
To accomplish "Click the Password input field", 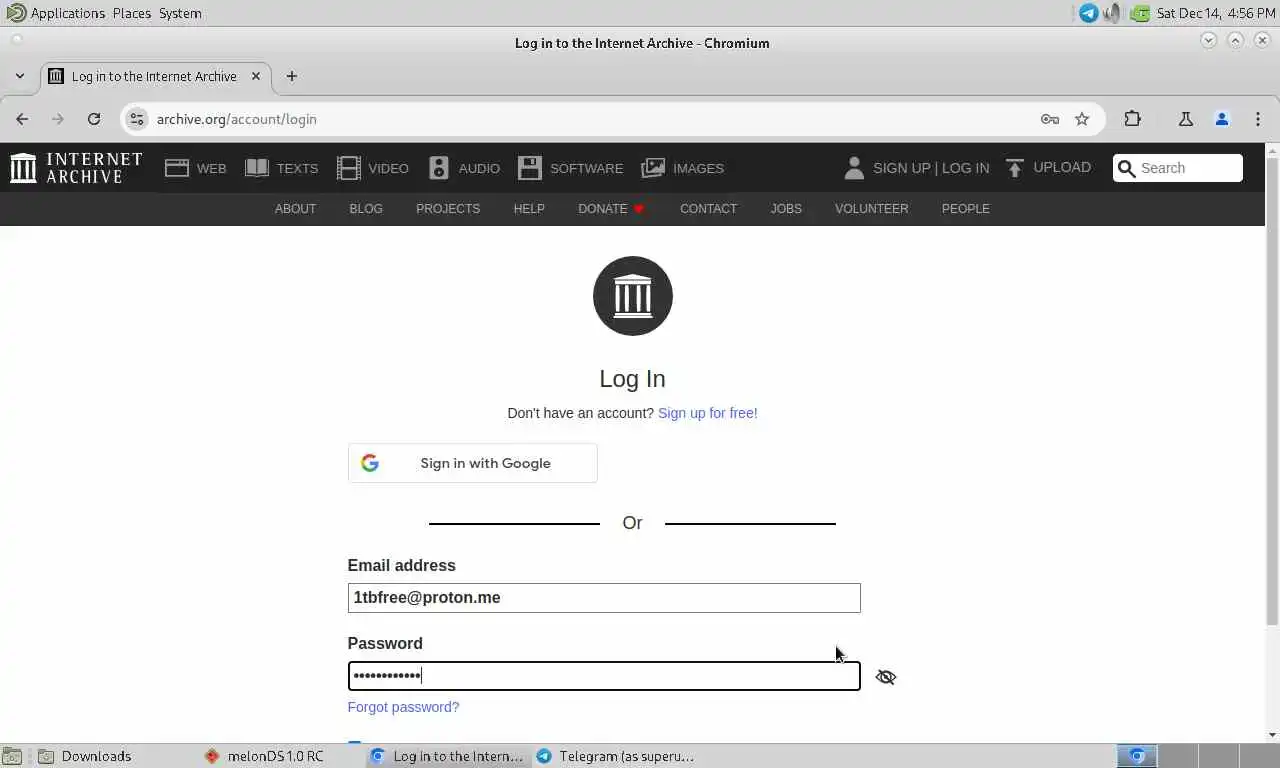I will click(x=604, y=676).
